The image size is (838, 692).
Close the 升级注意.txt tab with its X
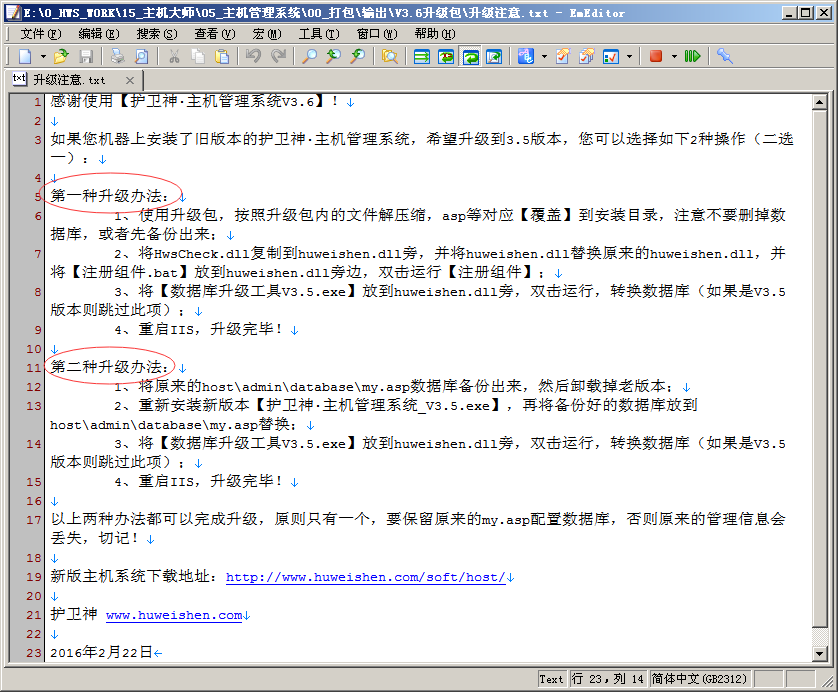[130, 80]
